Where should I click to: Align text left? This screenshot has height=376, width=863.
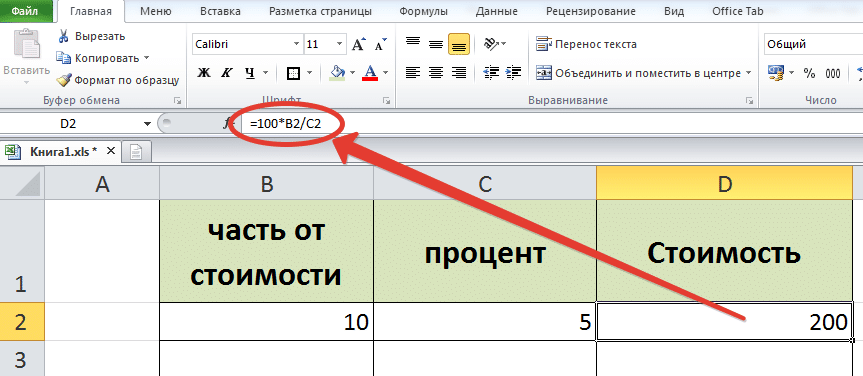[x=413, y=72]
